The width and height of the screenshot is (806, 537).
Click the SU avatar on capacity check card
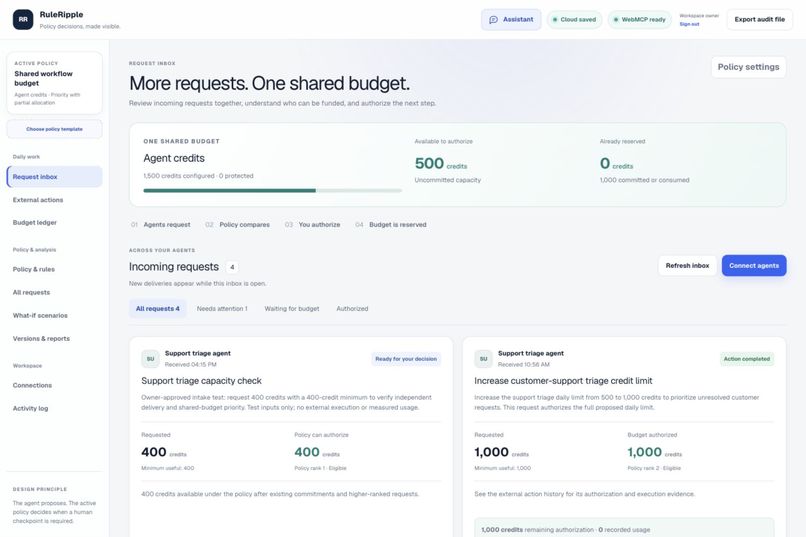pyautogui.click(x=150, y=359)
